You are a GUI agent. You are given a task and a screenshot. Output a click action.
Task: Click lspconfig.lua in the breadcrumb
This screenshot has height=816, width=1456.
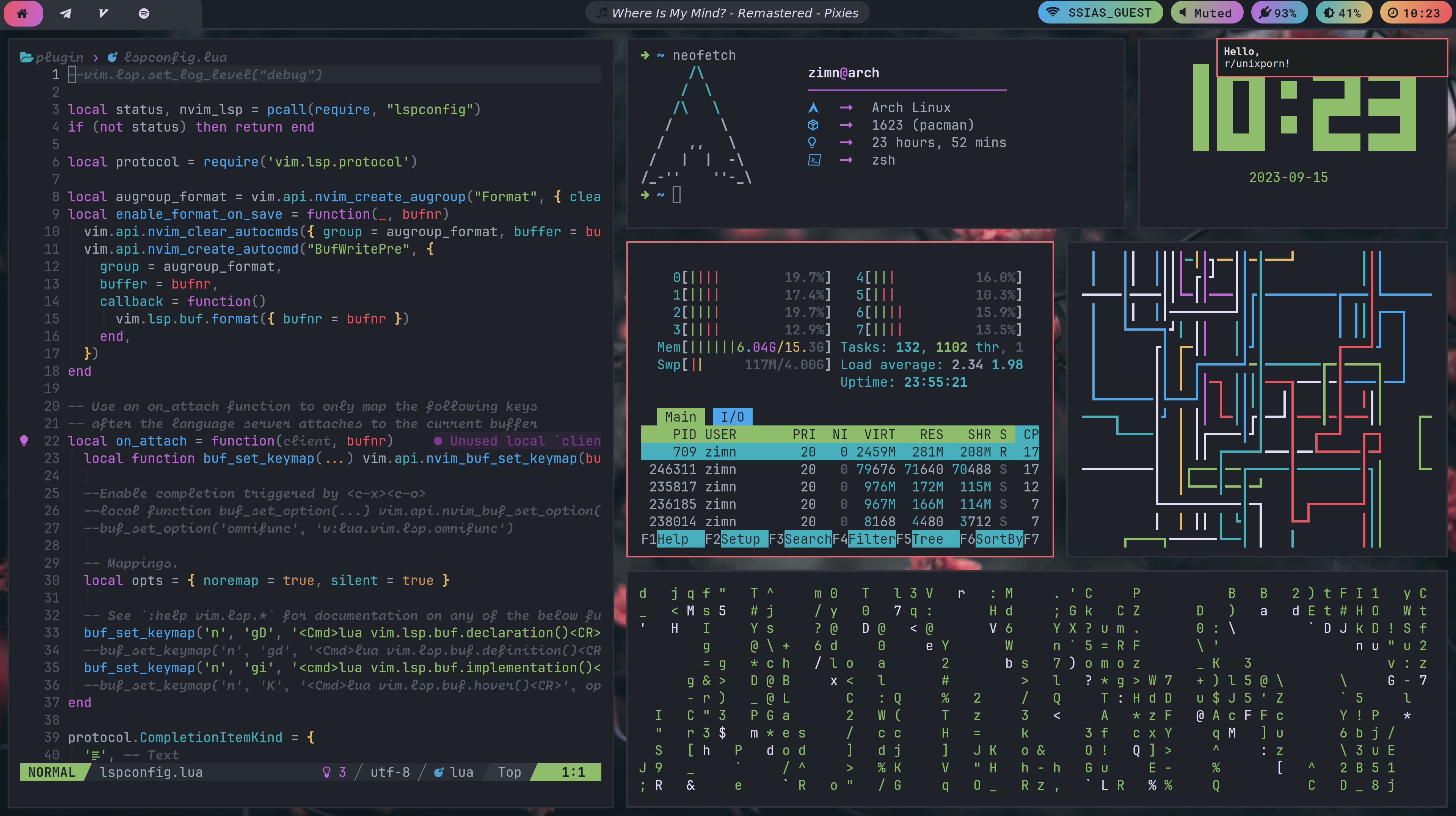tap(175, 57)
